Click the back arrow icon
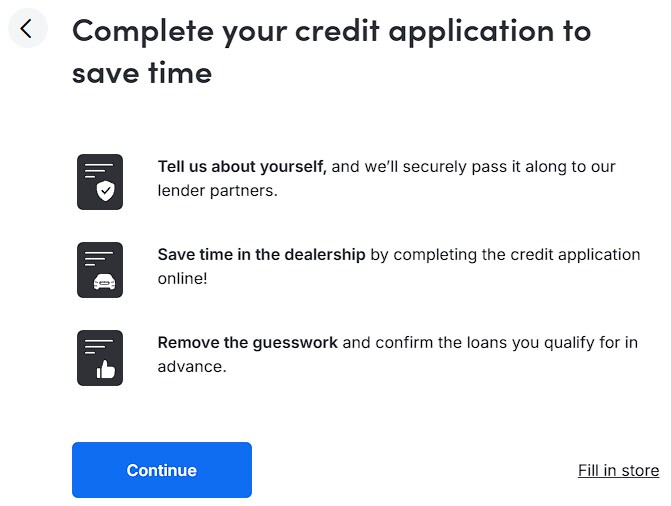Viewport: 671px width, 506px height. [27, 29]
